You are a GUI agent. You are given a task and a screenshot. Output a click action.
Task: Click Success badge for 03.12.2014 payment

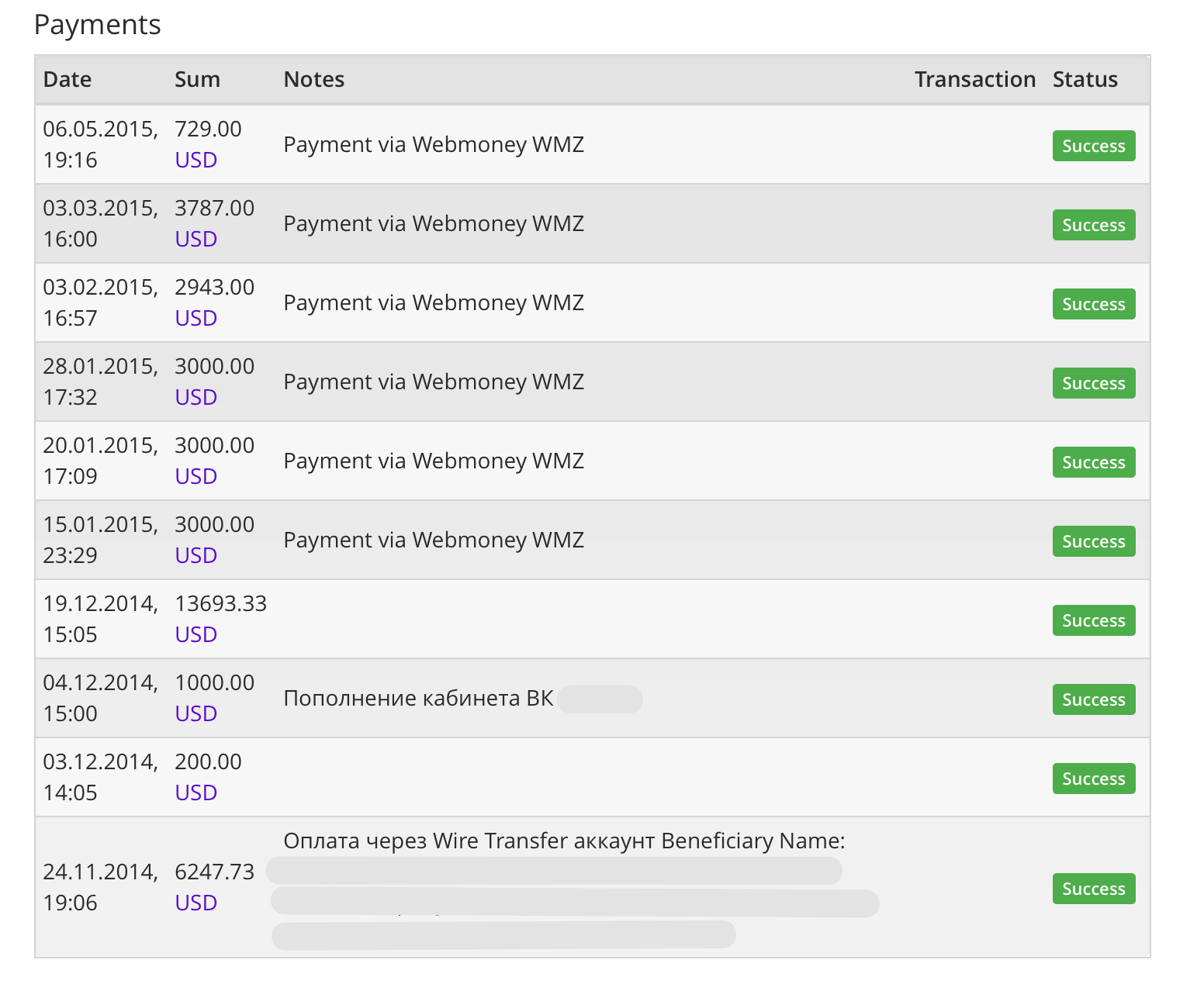(1093, 779)
